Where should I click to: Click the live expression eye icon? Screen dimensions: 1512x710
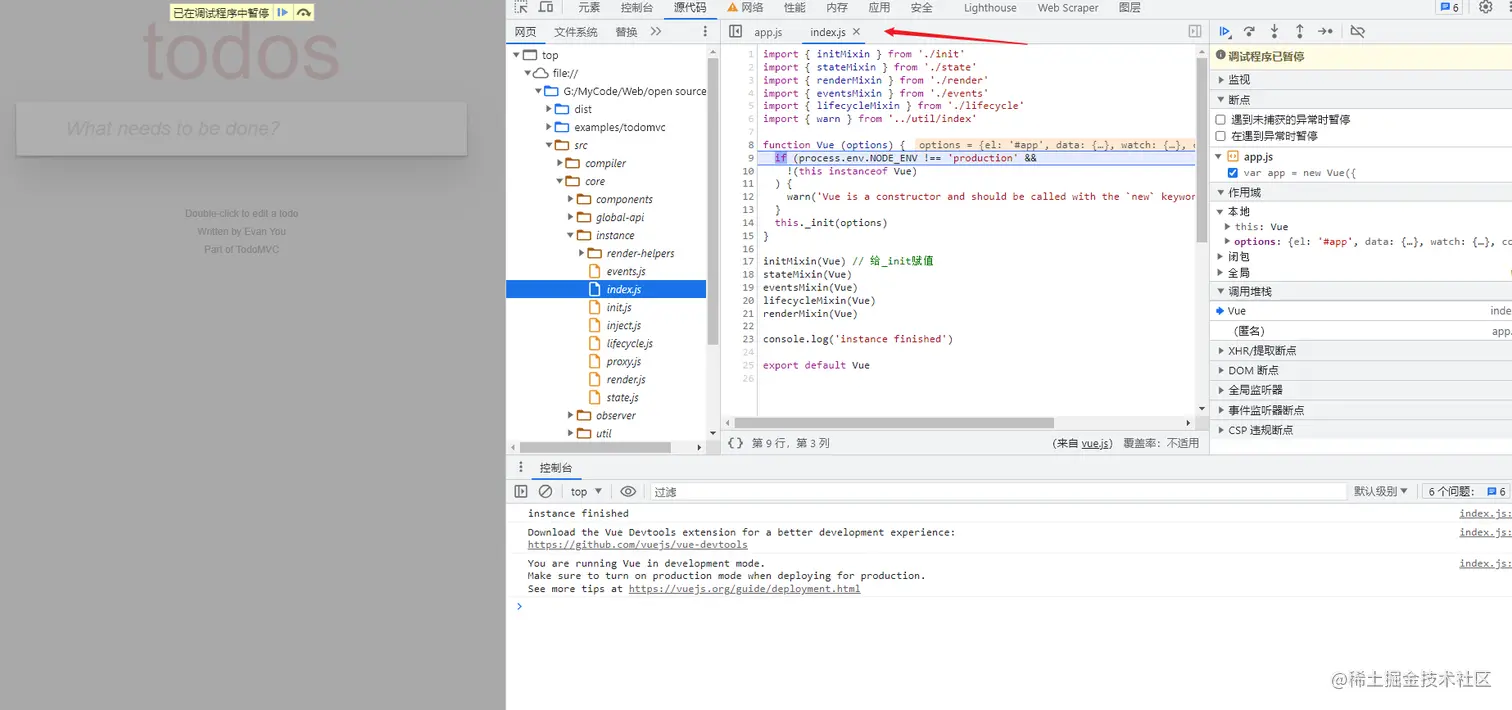click(x=628, y=491)
